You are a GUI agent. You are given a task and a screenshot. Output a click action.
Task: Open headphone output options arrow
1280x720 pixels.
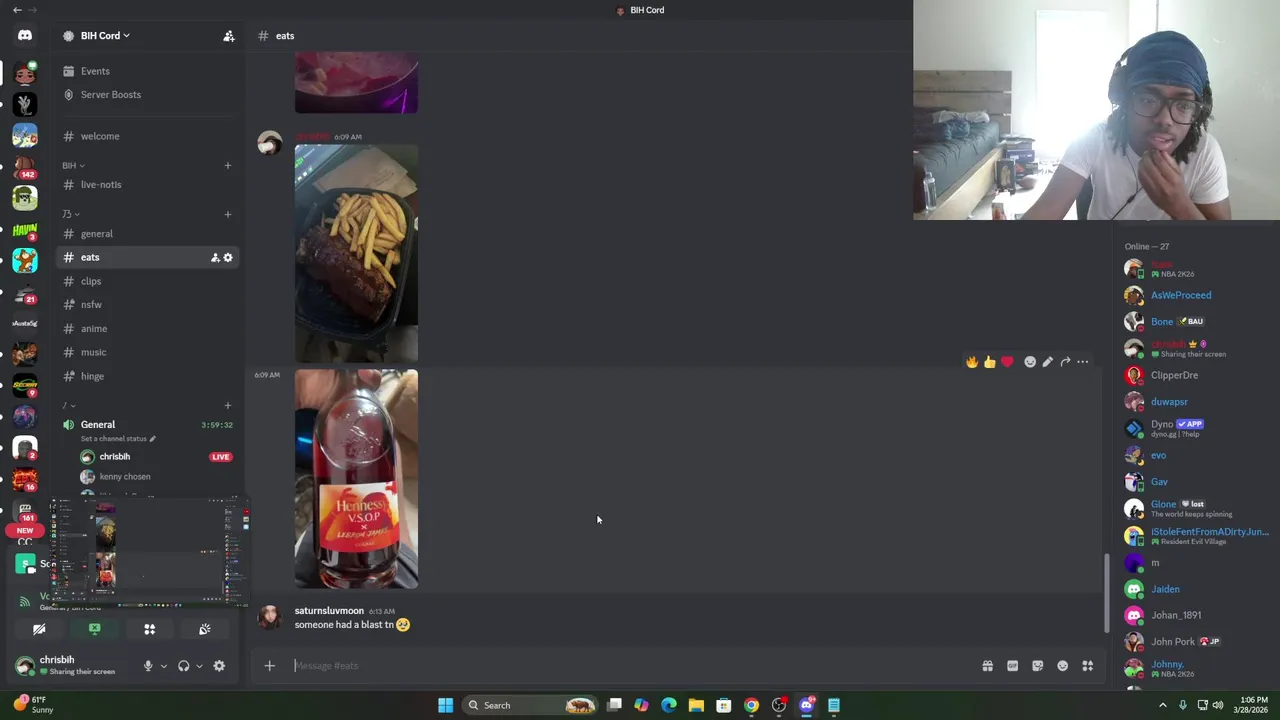coord(199,666)
